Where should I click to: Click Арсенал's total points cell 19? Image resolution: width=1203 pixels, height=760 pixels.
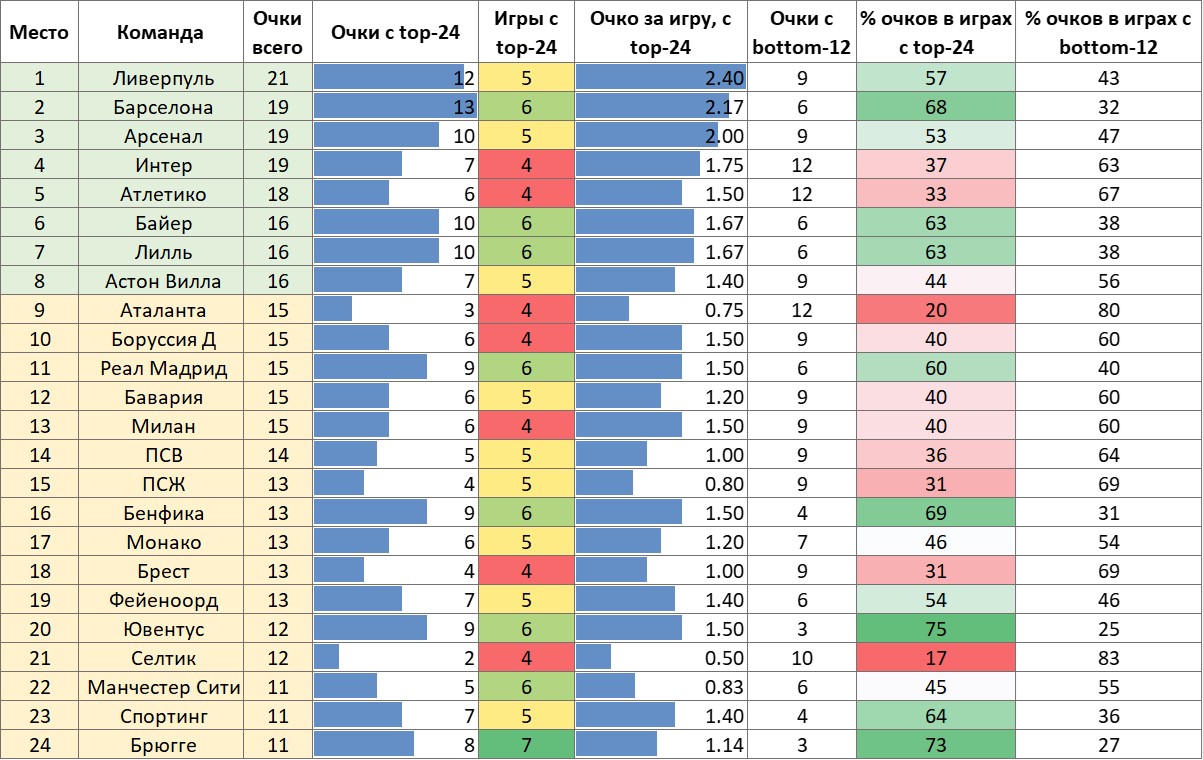(278, 135)
